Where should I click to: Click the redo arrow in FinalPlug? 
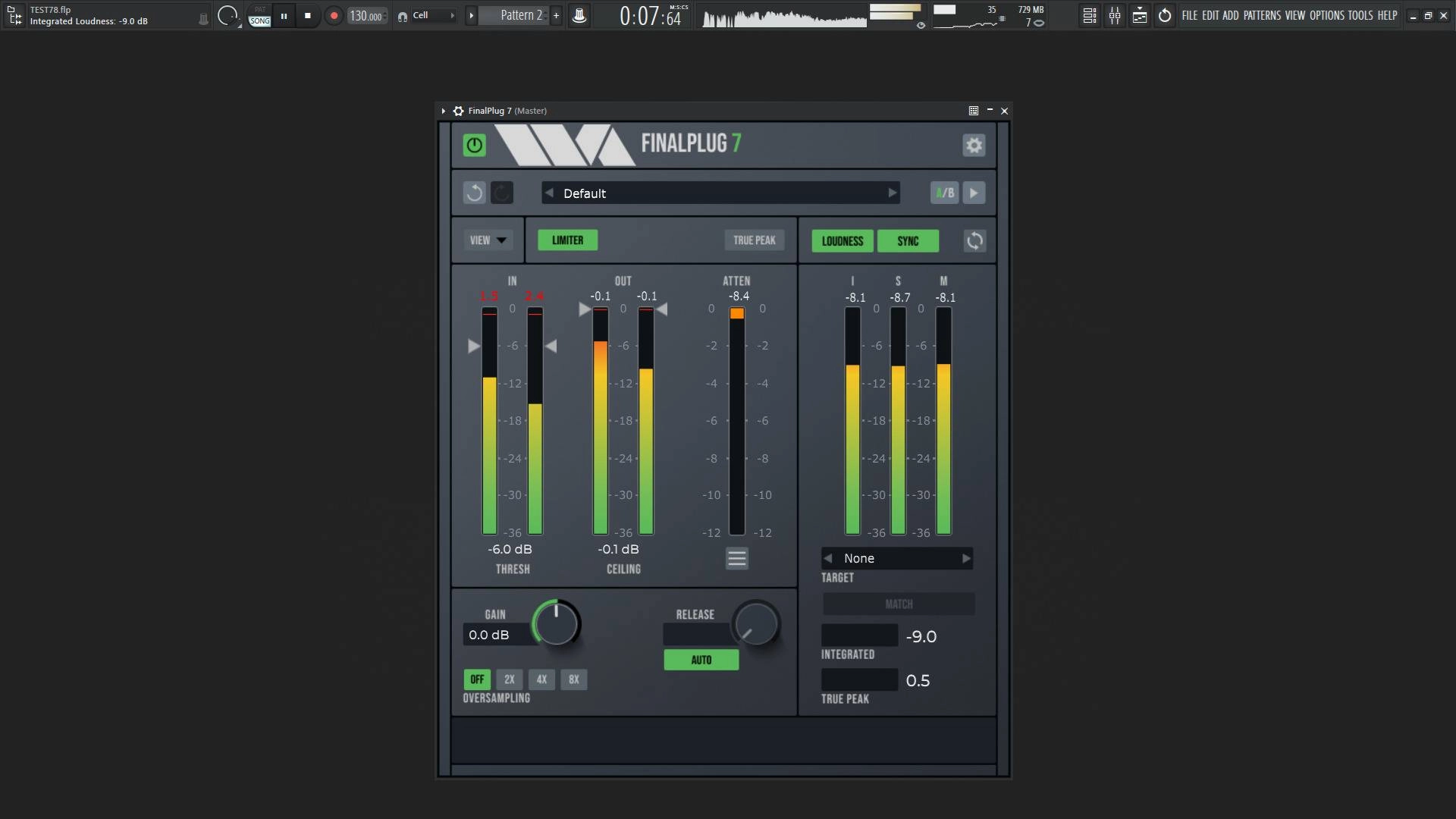click(501, 193)
